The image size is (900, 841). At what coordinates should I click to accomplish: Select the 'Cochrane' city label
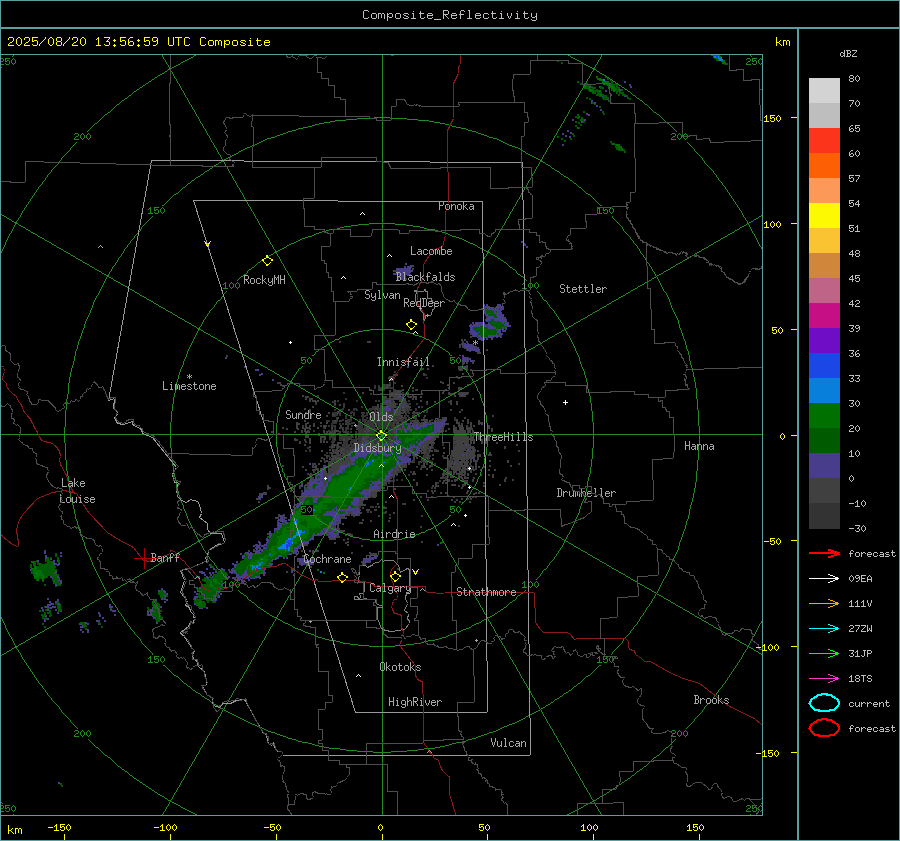[x=327, y=559]
